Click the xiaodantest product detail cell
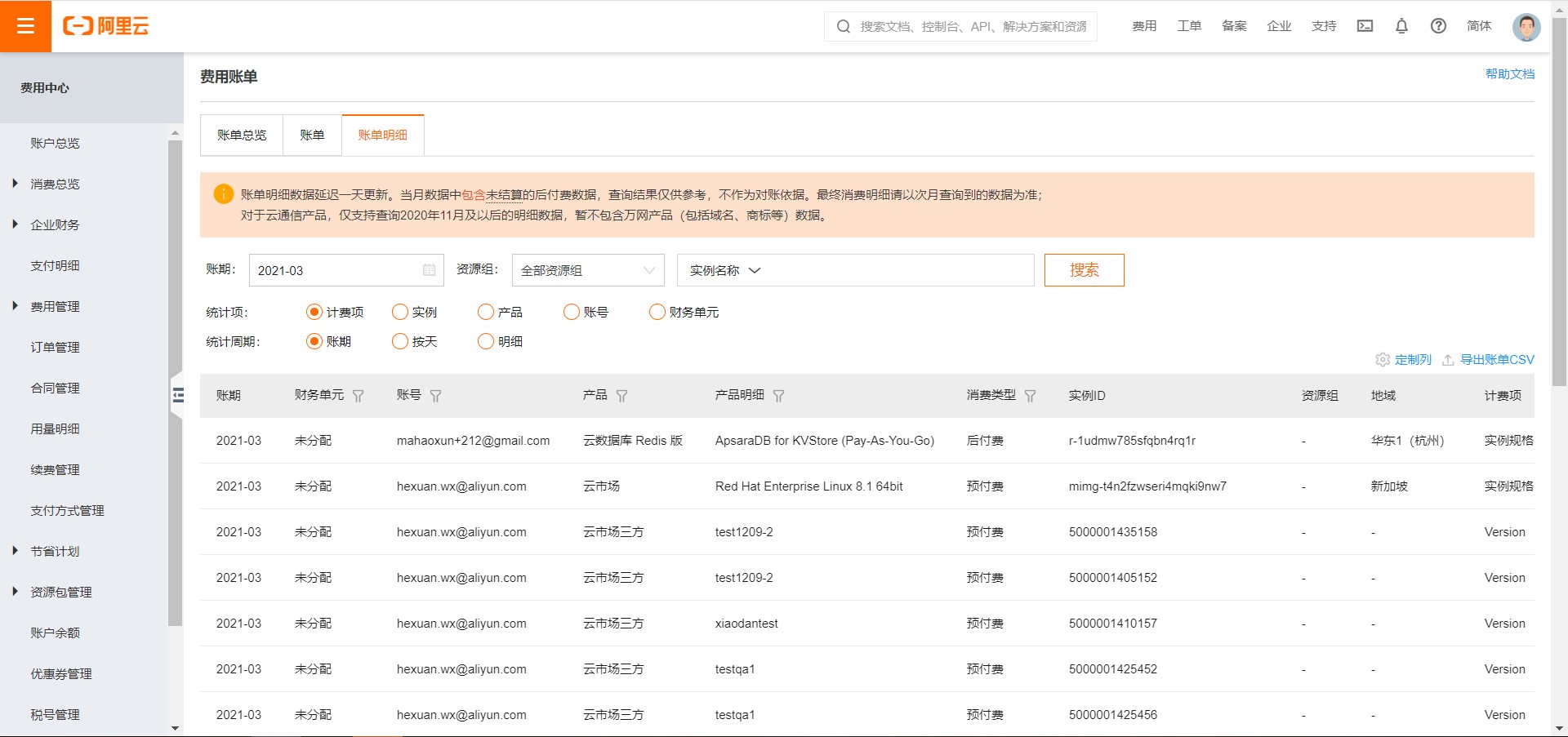1568x737 pixels. tap(746, 624)
